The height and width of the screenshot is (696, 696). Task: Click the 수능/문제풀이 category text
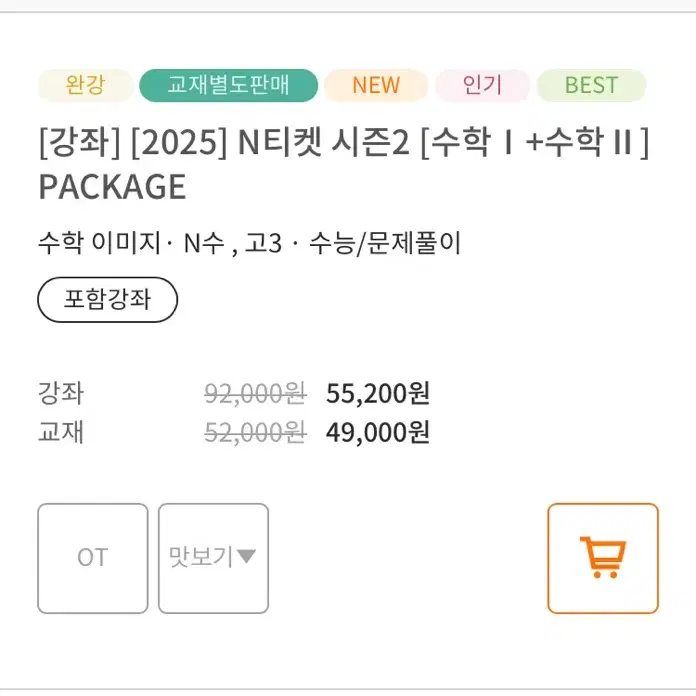pyautogui.click(x=385, y=243)
